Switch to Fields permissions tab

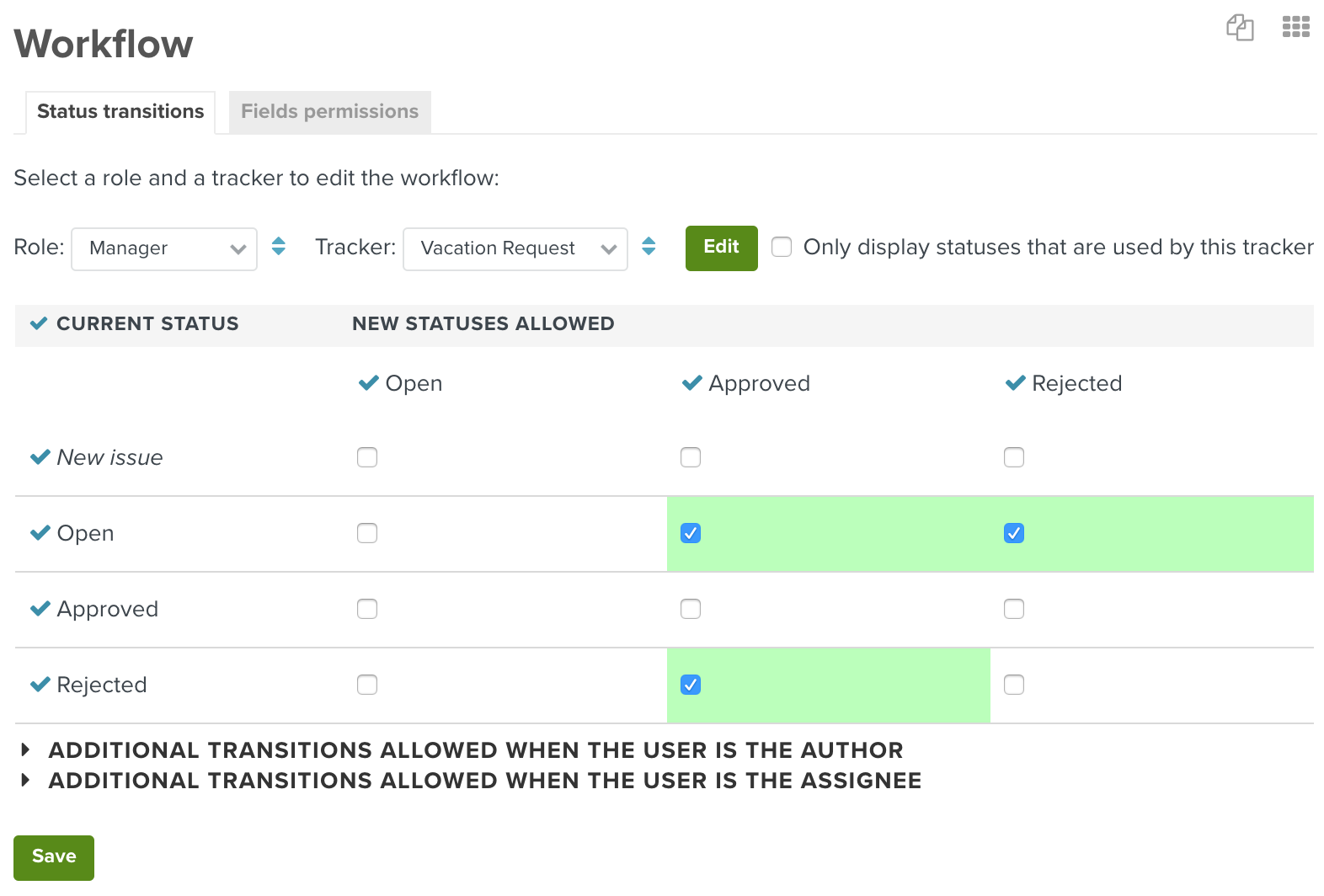(330, 112)
